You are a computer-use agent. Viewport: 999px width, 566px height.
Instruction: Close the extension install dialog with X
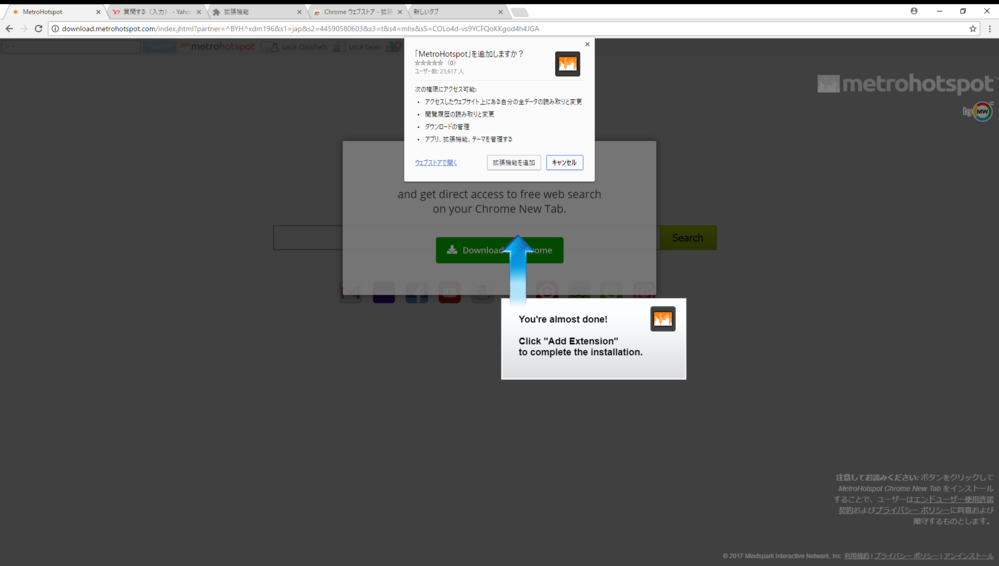click(587, 44)
